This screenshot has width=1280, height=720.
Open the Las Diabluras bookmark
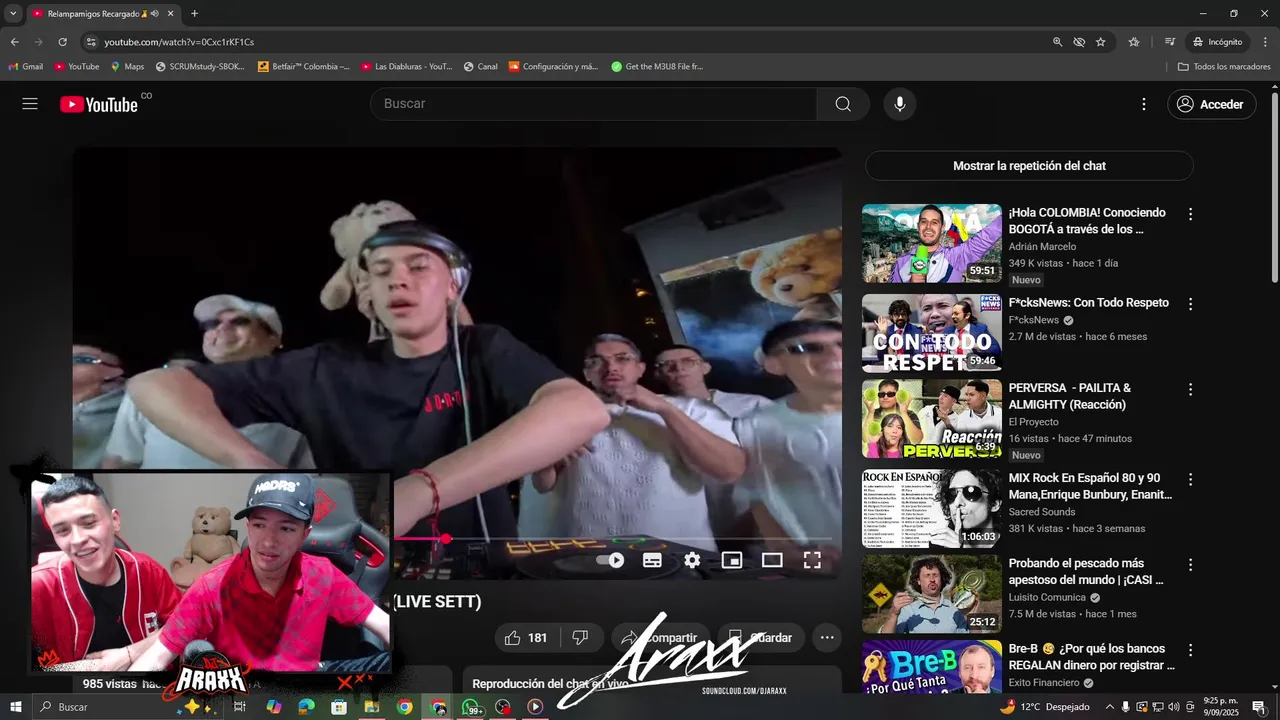tap(407, 67)
